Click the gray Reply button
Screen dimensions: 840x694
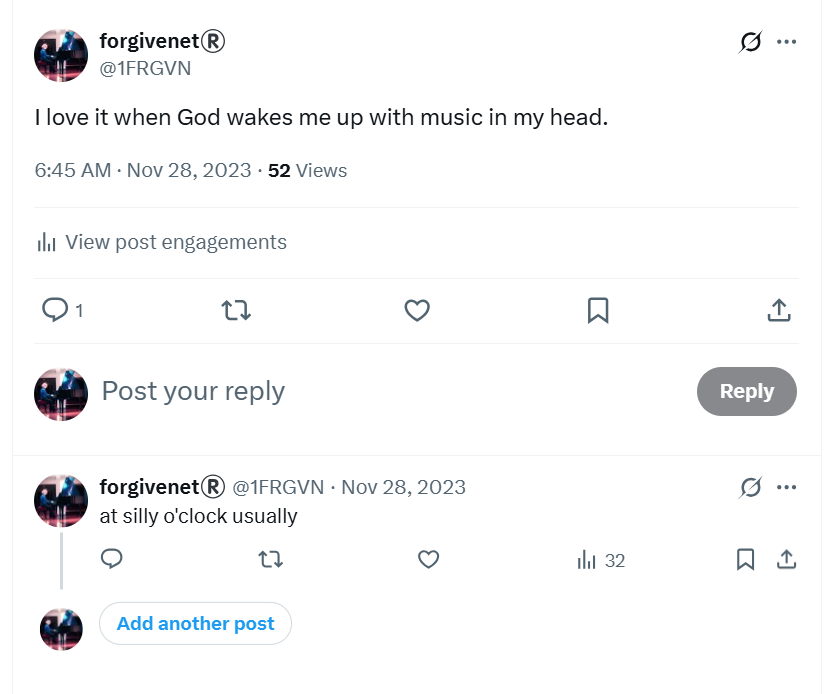746,391
